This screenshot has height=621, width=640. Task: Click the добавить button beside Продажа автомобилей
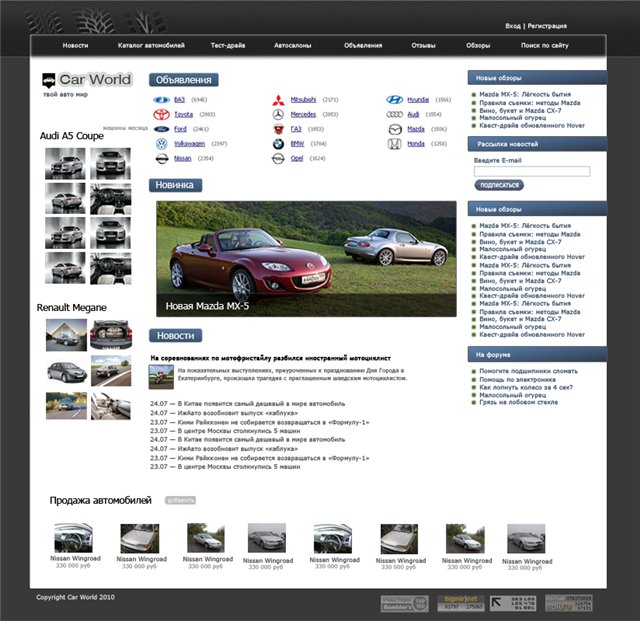(x=181, y=500)
